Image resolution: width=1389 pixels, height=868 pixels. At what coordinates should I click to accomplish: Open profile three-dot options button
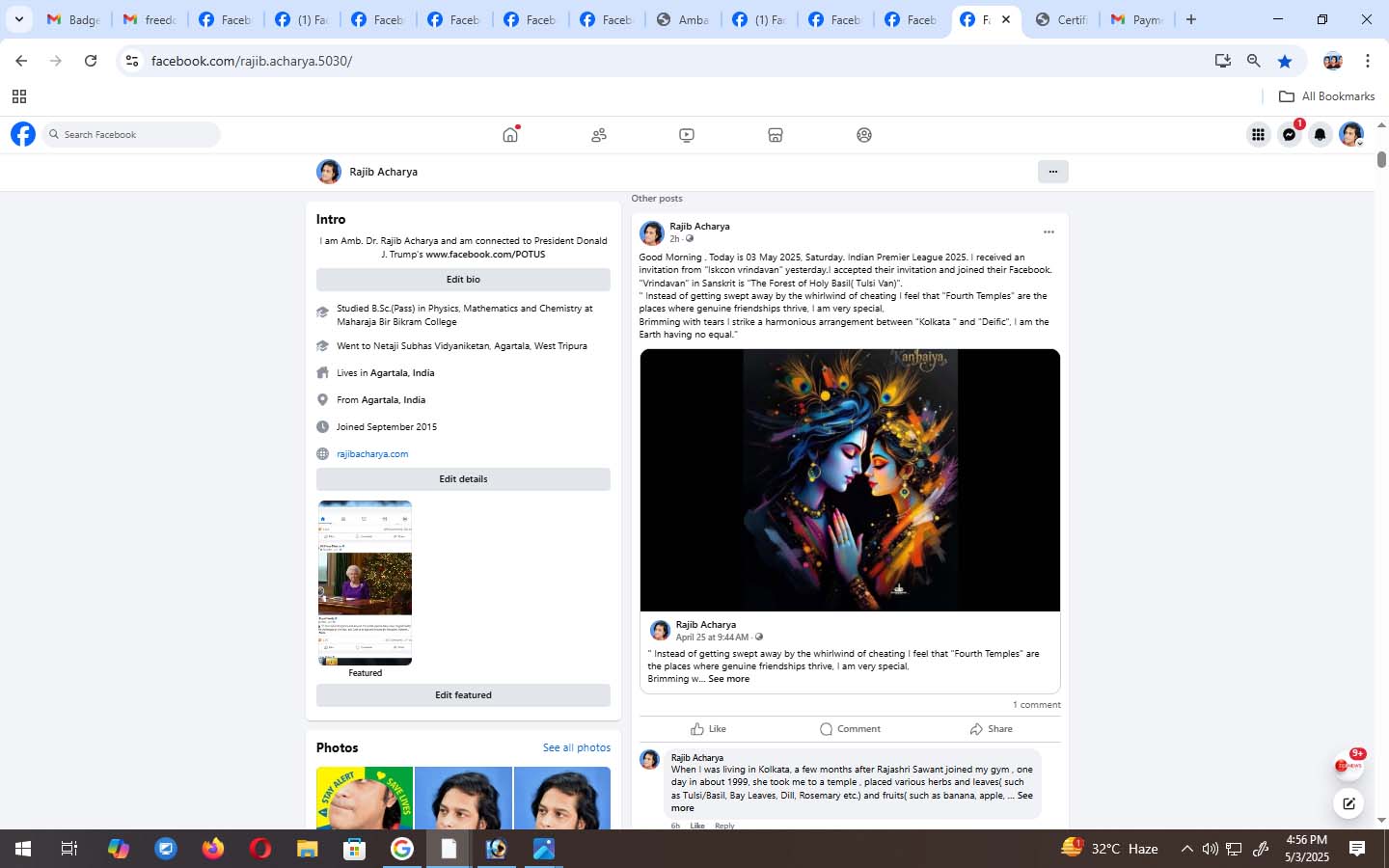[1052, 172]
